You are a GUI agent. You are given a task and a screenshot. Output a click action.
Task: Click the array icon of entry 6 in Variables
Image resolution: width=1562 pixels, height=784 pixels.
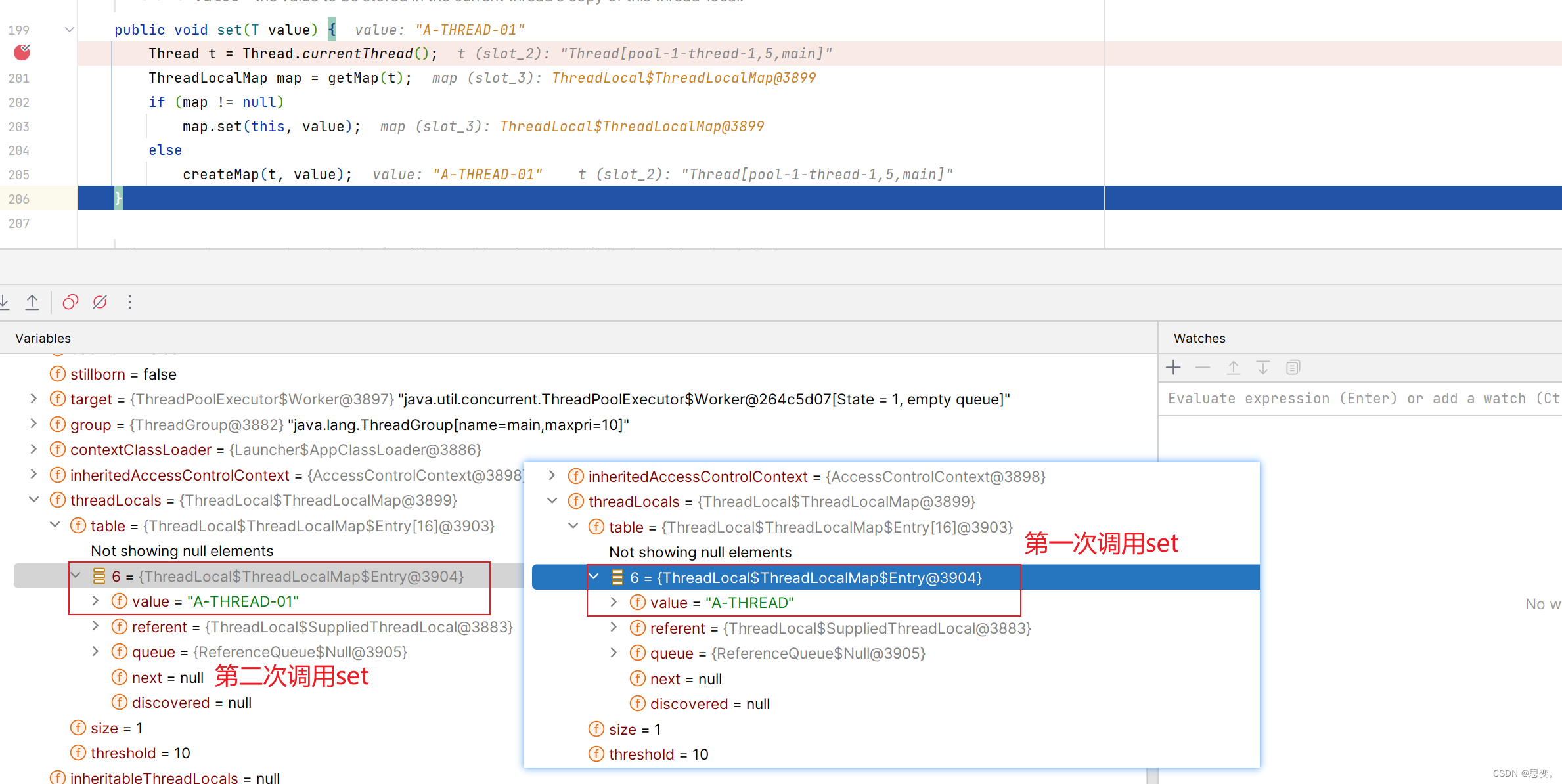click(99, 576)
